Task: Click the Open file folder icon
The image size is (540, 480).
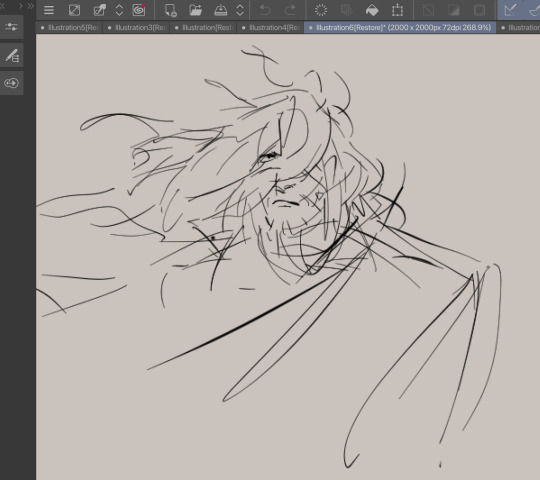Action: tap(196, 10)
